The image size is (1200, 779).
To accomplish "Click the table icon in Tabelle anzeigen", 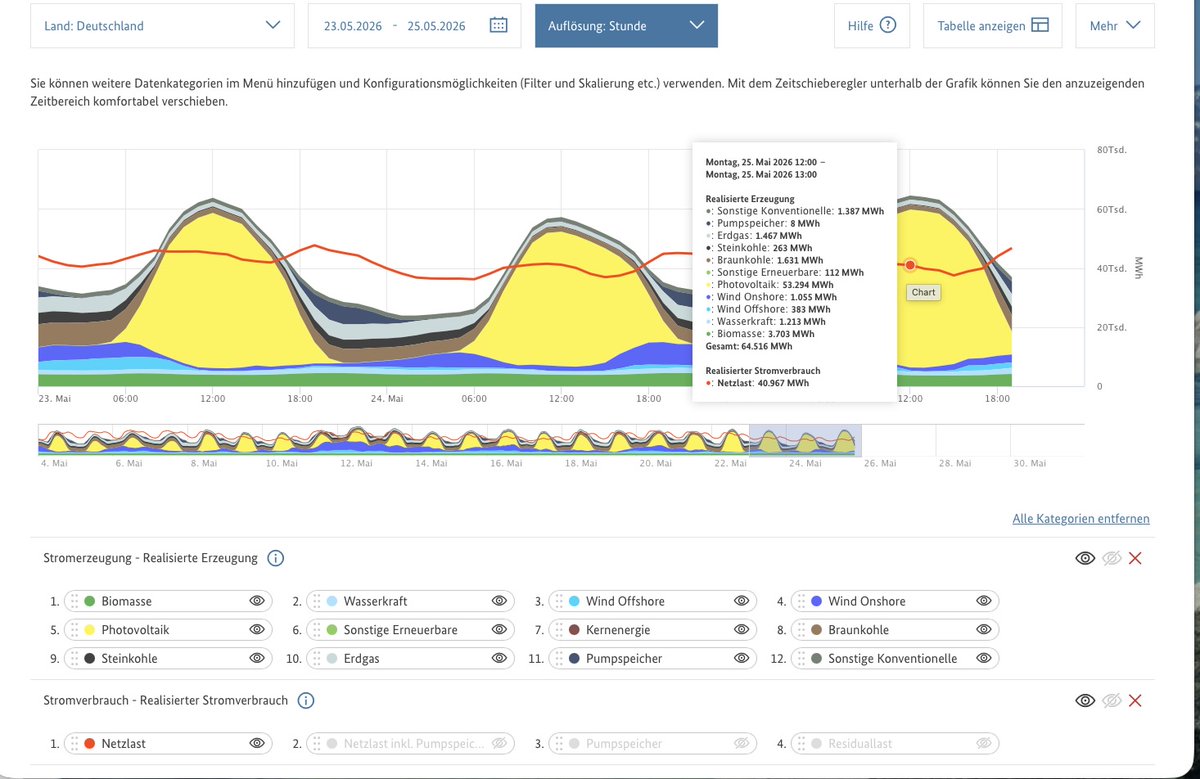I will [1040, 26].
